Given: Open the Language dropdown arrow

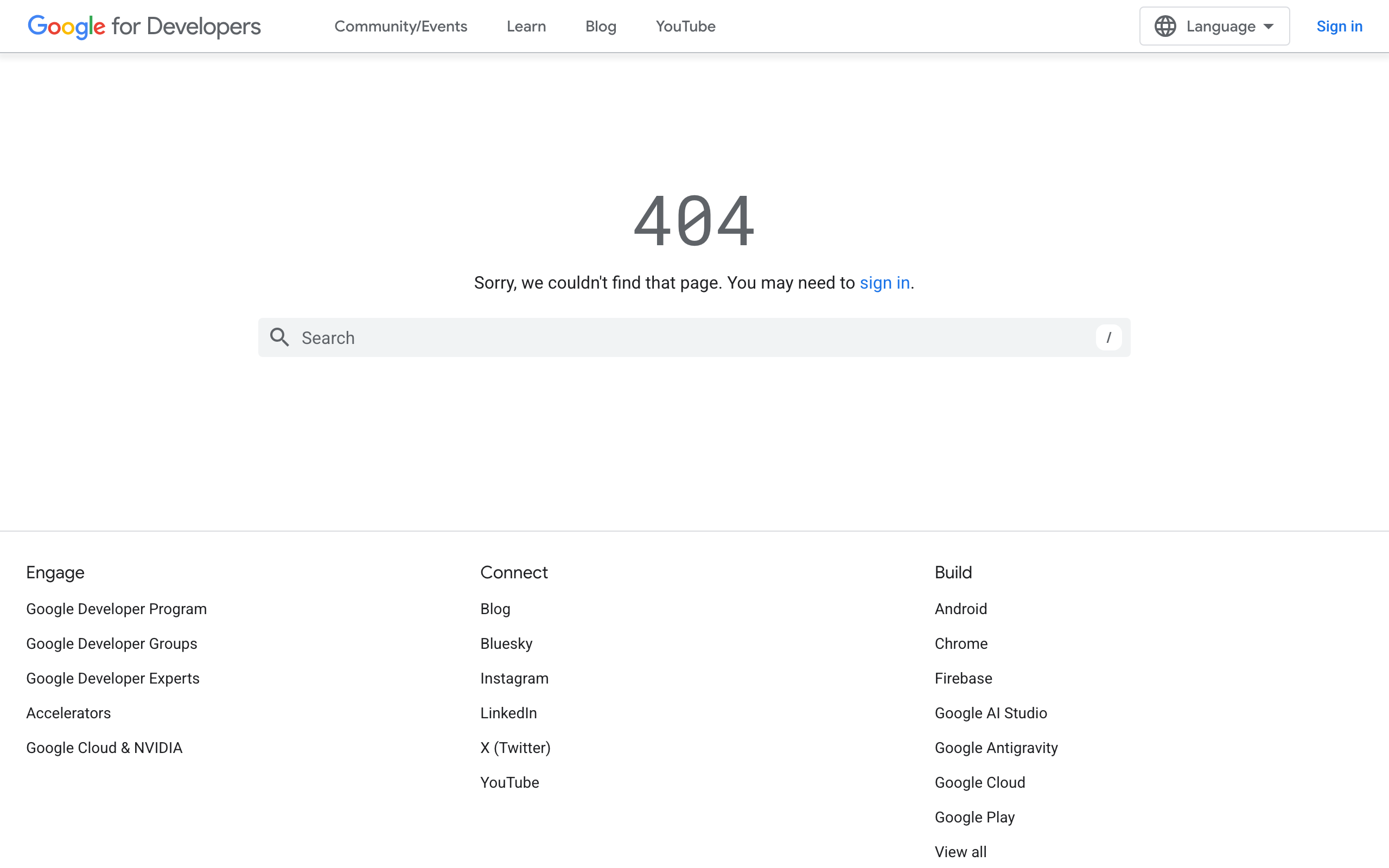Looking at the screenshot, I should pyautogui.click(x=1269, y=27).
